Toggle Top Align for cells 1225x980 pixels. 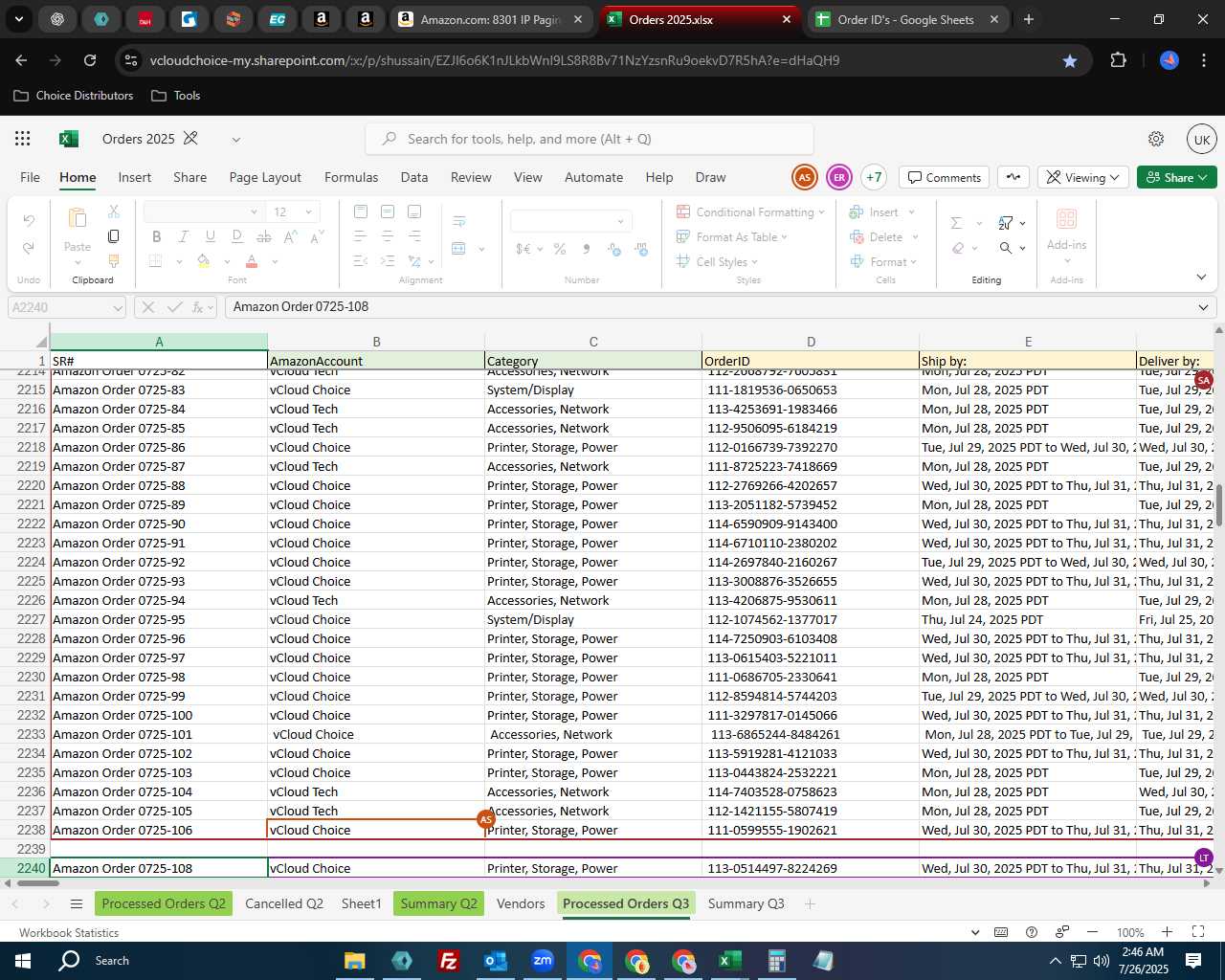(x=361, y=212)
